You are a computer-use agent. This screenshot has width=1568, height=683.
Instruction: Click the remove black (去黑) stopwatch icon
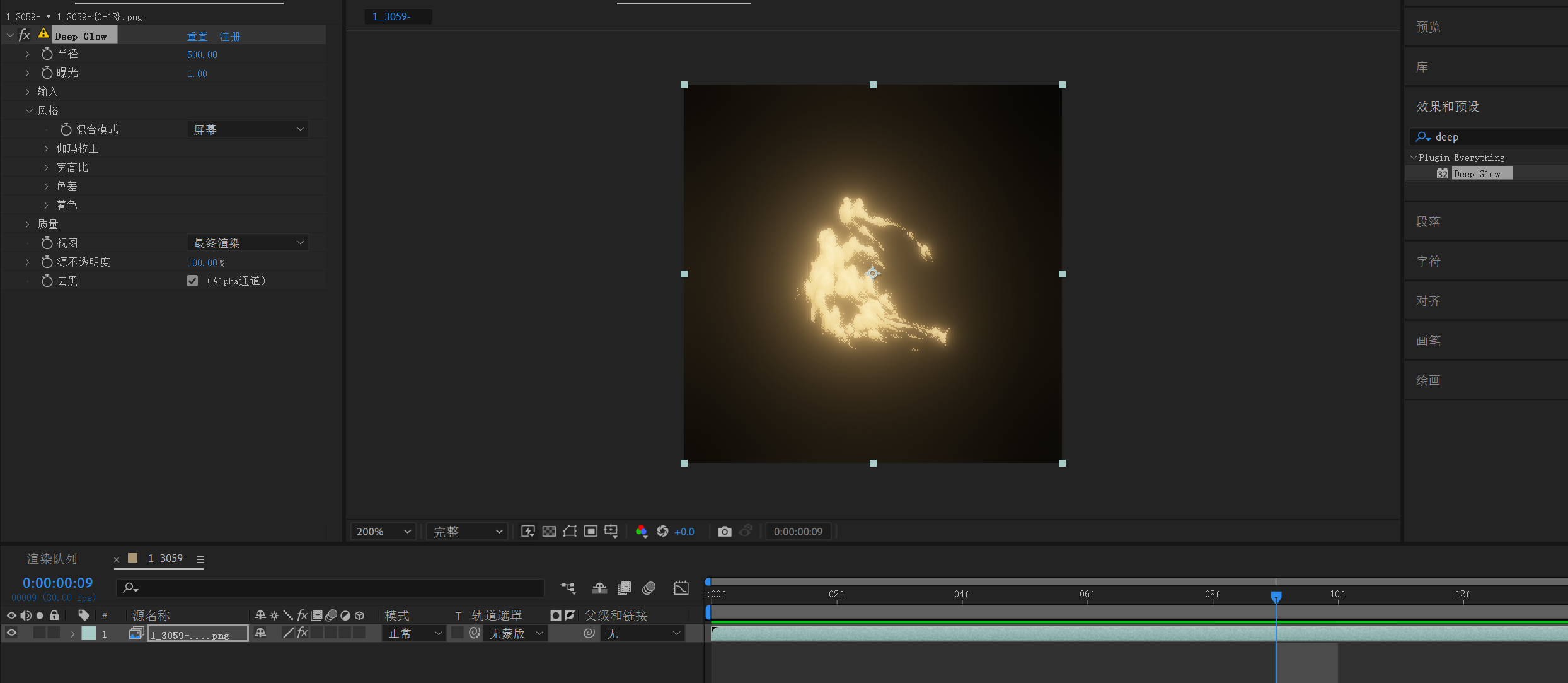pos(47,281)
